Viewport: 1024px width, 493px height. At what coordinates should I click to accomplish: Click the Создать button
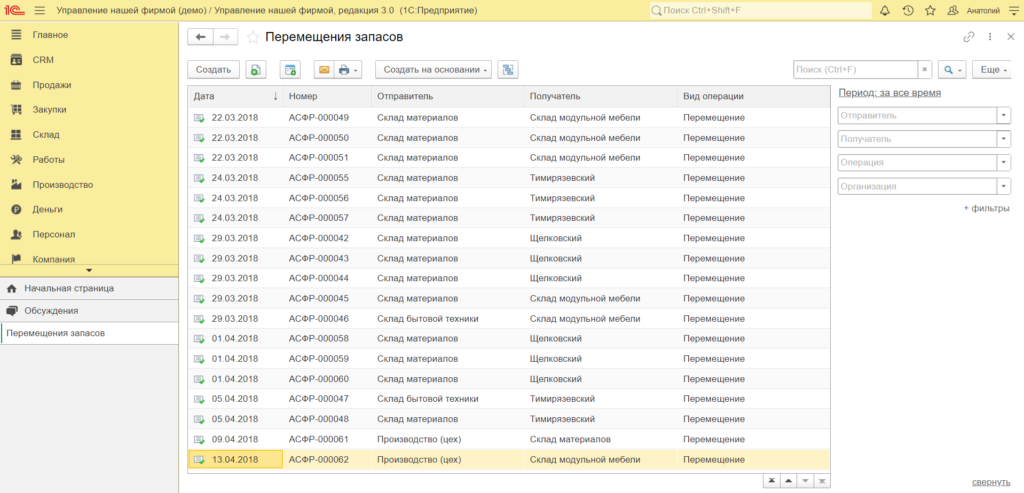coord(214,70)
